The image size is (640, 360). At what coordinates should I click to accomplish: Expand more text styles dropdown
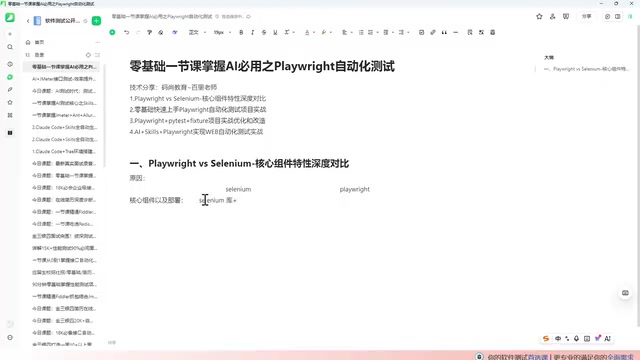pyautogui.click(x=289, y=32)
